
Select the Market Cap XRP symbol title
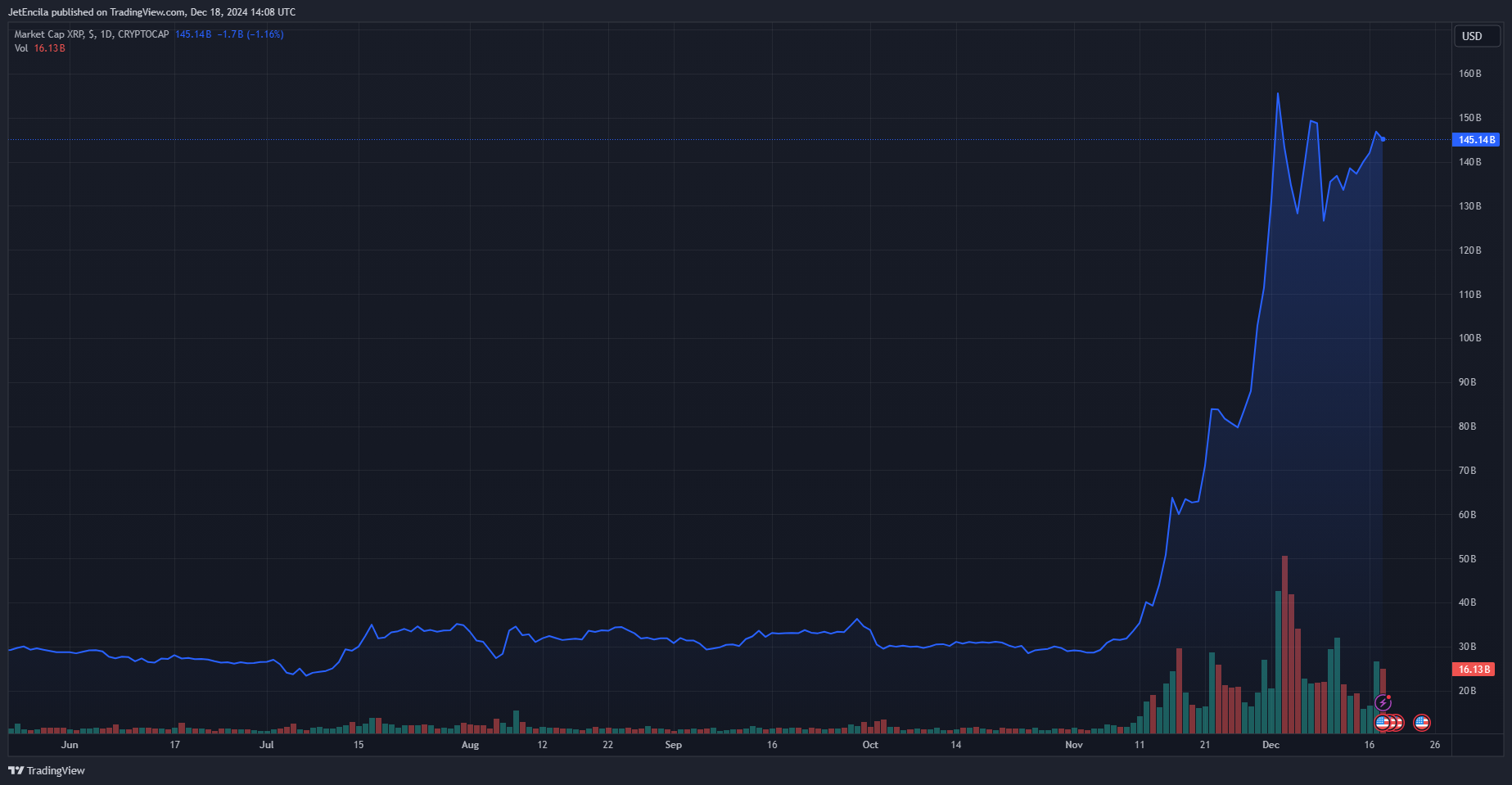(92, 34)
